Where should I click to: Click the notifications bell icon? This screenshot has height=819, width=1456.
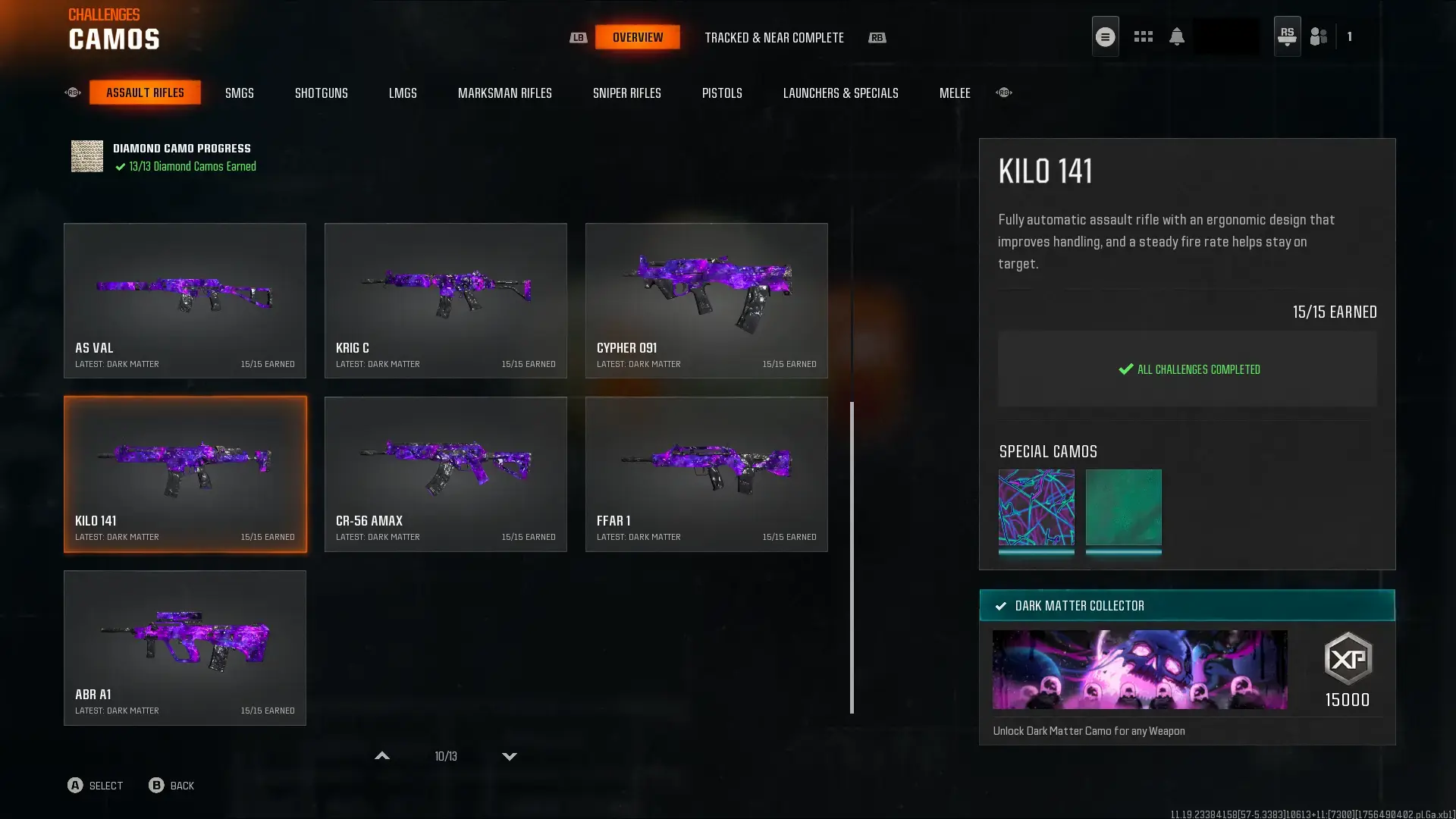pyautogui.click(x=1176, y=36)
